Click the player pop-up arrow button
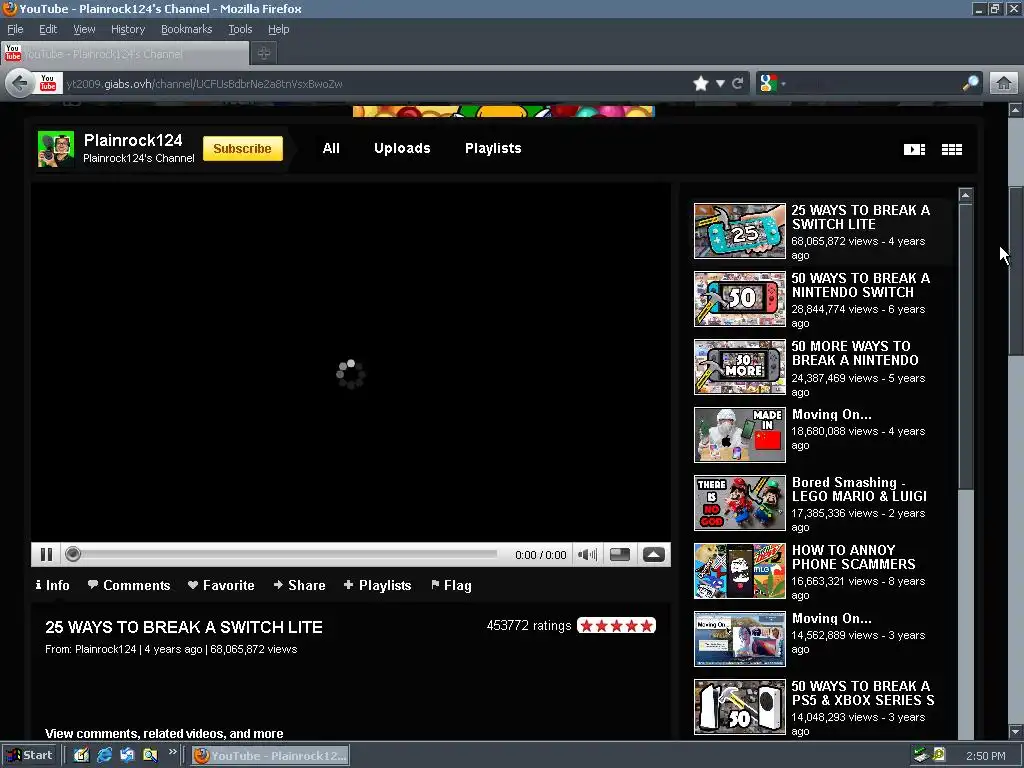This screenshot has width=1024, height=768. pyautogui.click(x=654, y=554)
